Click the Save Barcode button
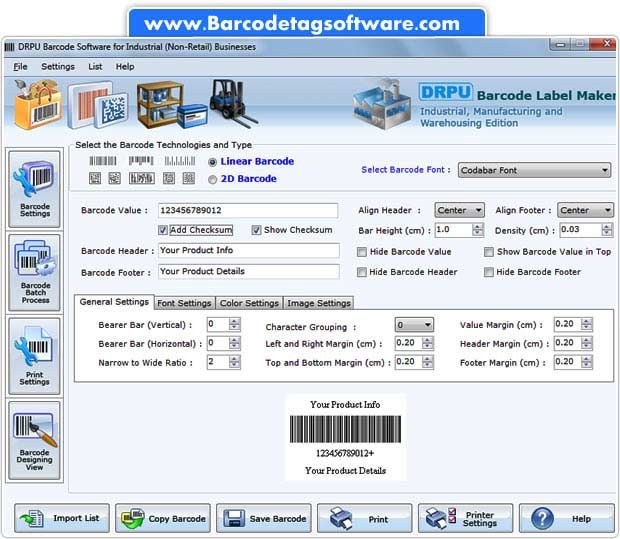The image size is (620, 539). pyautogui.click(x=264, y=518)
